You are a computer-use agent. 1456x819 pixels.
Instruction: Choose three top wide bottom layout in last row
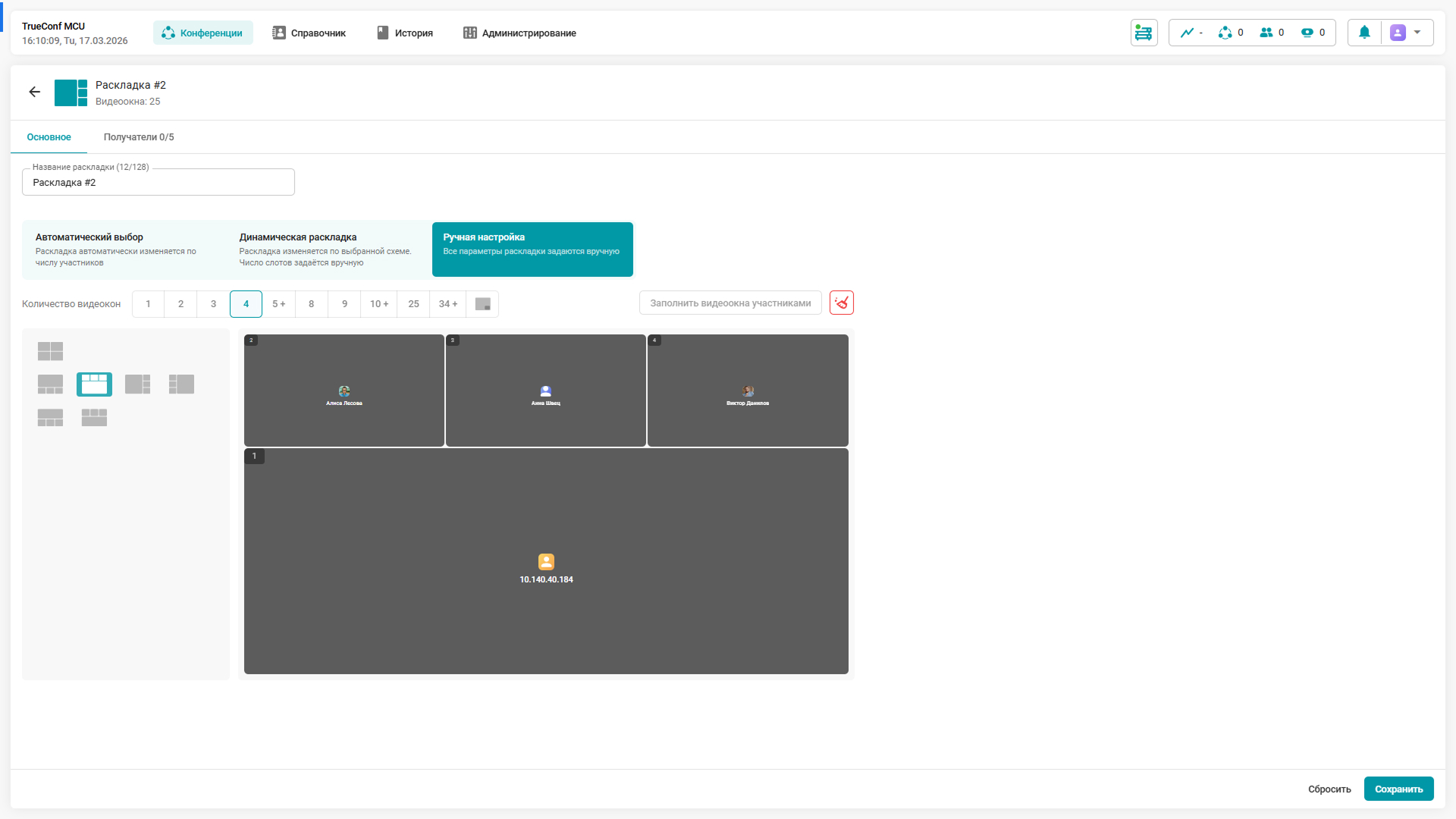[94, 418]
